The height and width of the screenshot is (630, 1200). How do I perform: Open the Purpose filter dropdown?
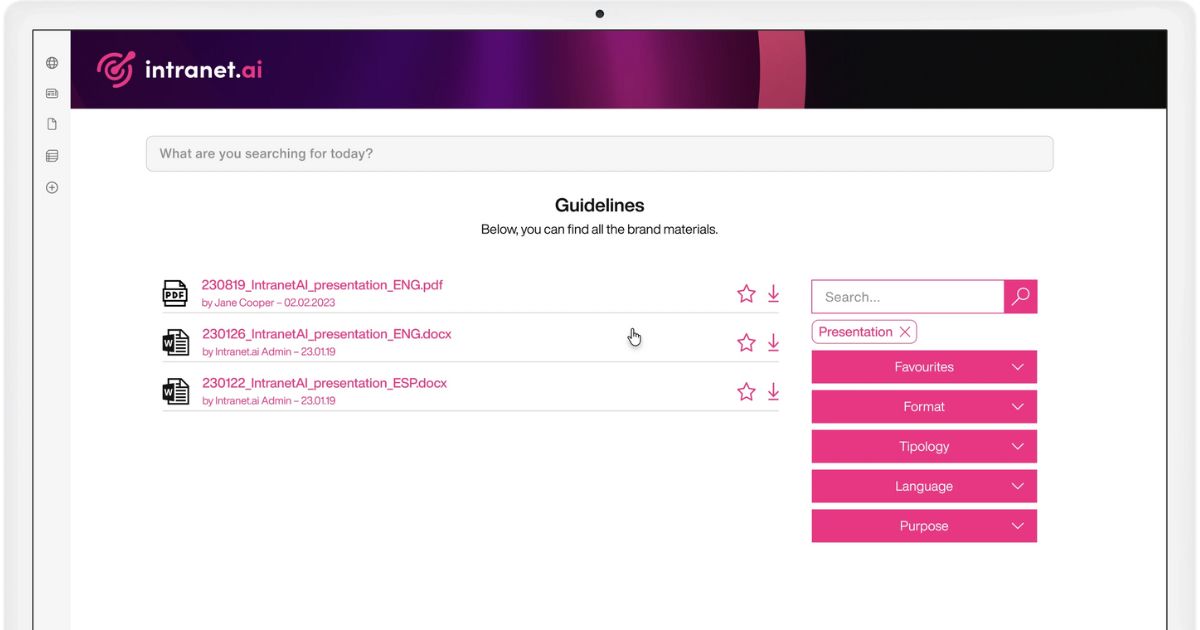(923, 526)
